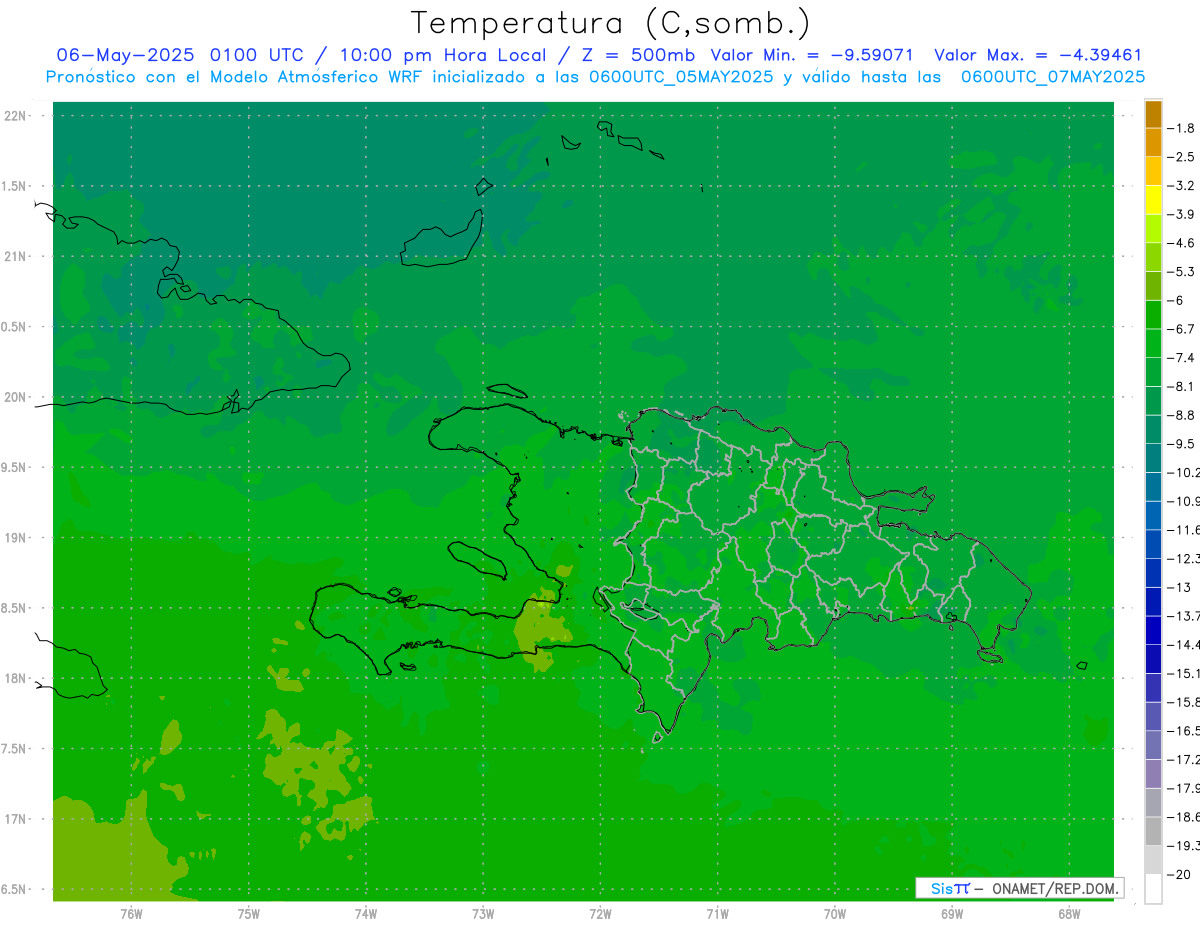Click 'Valor Max. = -4.39461' text
This screenshot has width=1200, height=927.
(1038, 55)
